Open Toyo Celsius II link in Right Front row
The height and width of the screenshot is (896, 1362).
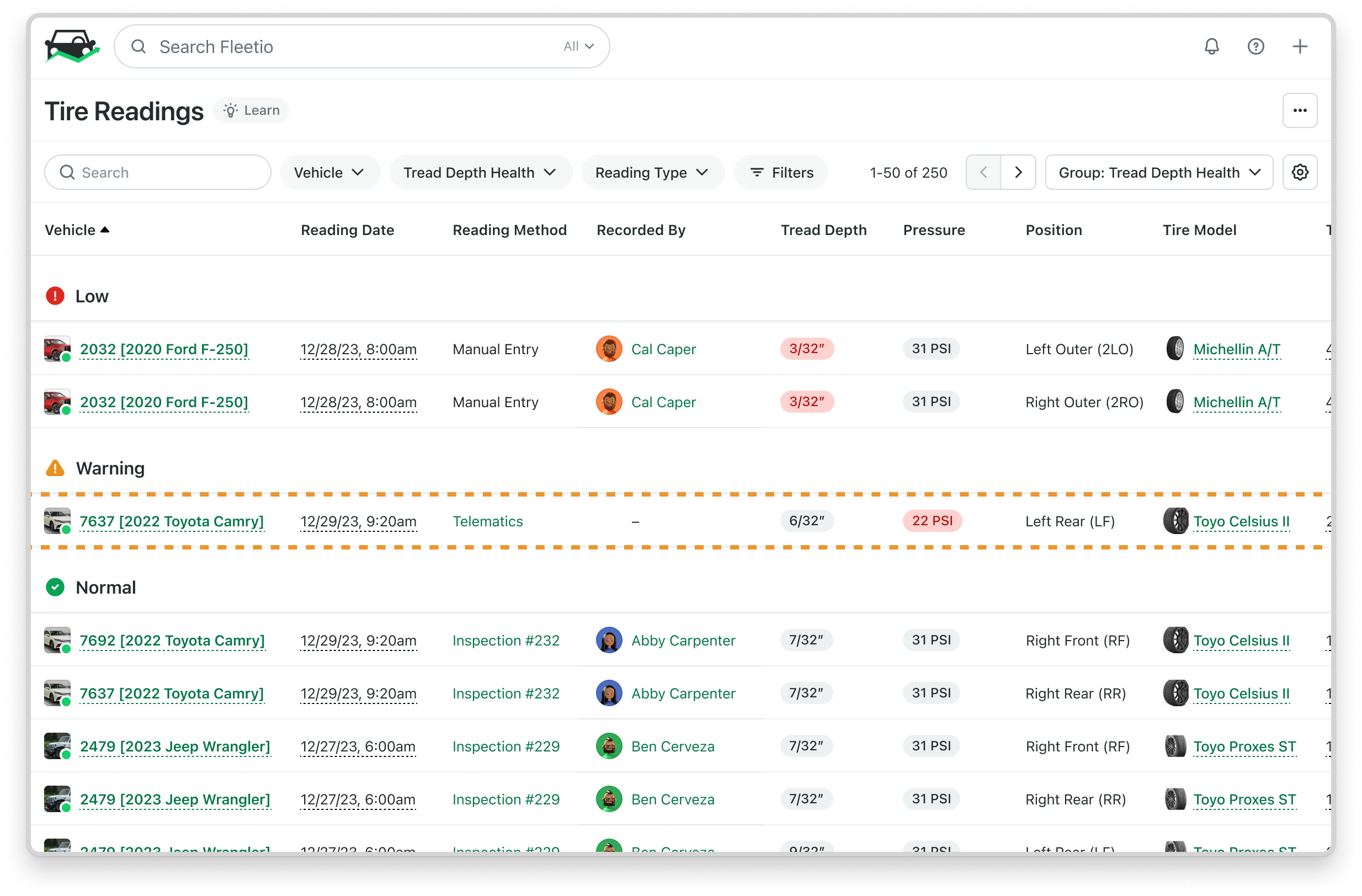tap(1241, 640)
